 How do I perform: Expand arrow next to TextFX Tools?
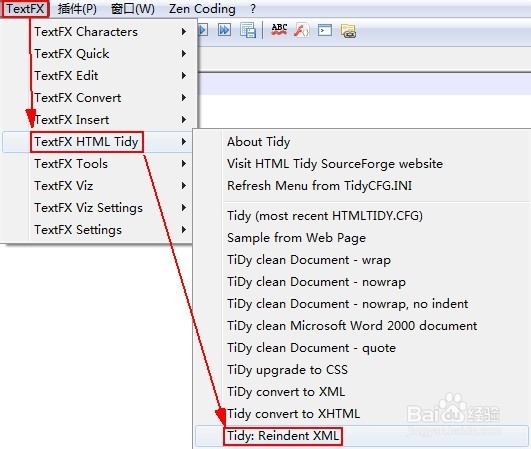click(184, 164)
